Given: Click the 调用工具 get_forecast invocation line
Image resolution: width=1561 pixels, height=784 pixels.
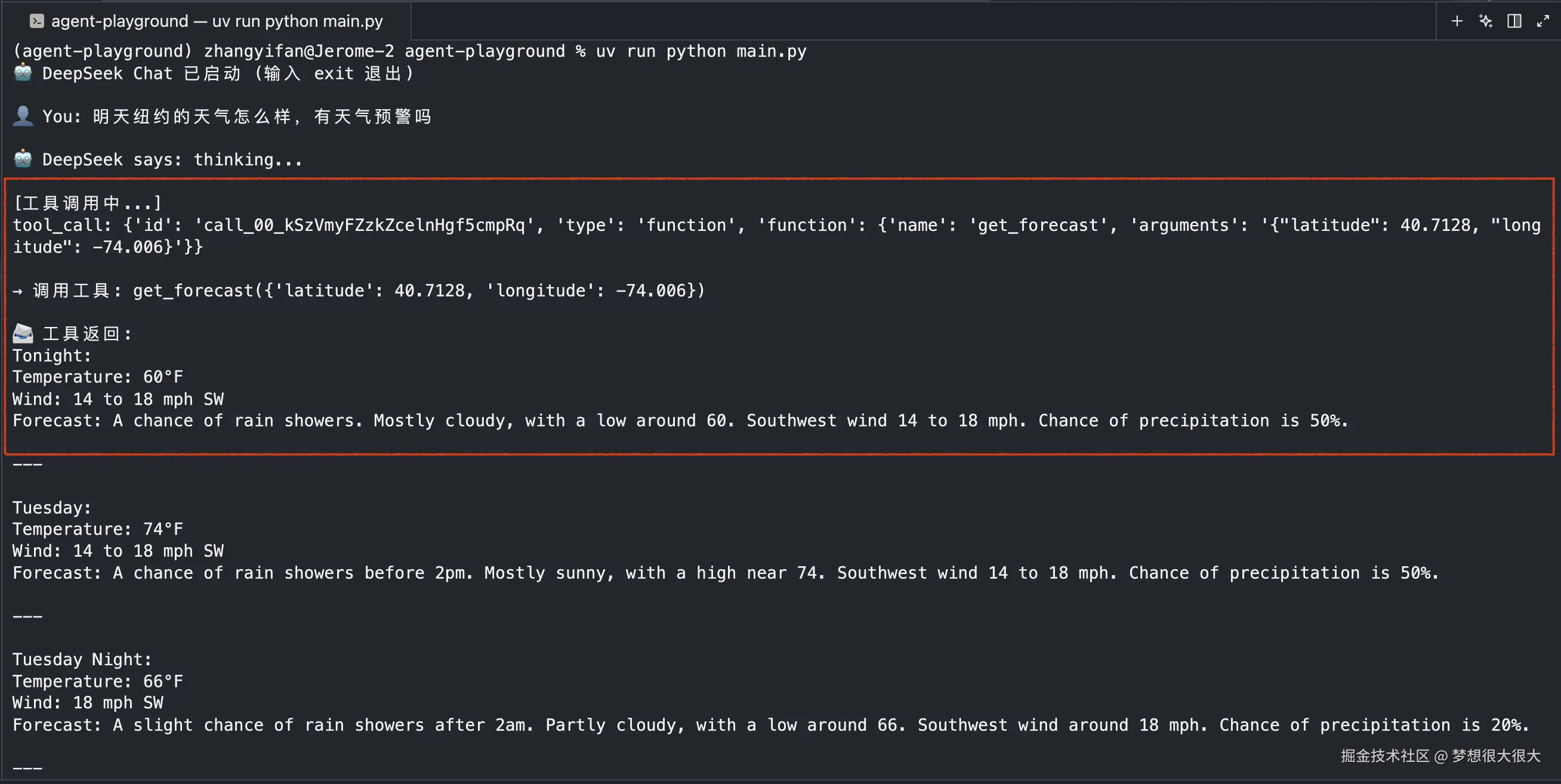Looking at the screenshot, I should (x=359, y=291).
